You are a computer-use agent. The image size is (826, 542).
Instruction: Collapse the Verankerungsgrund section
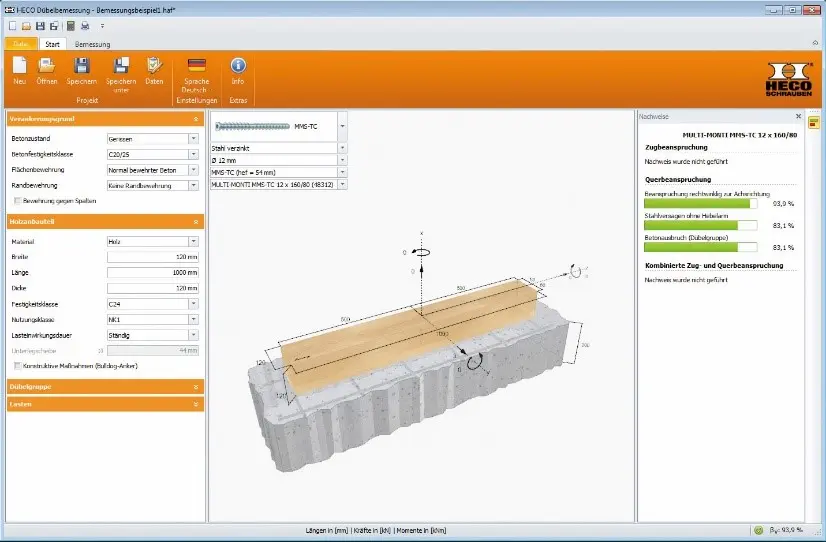point(196,119)
